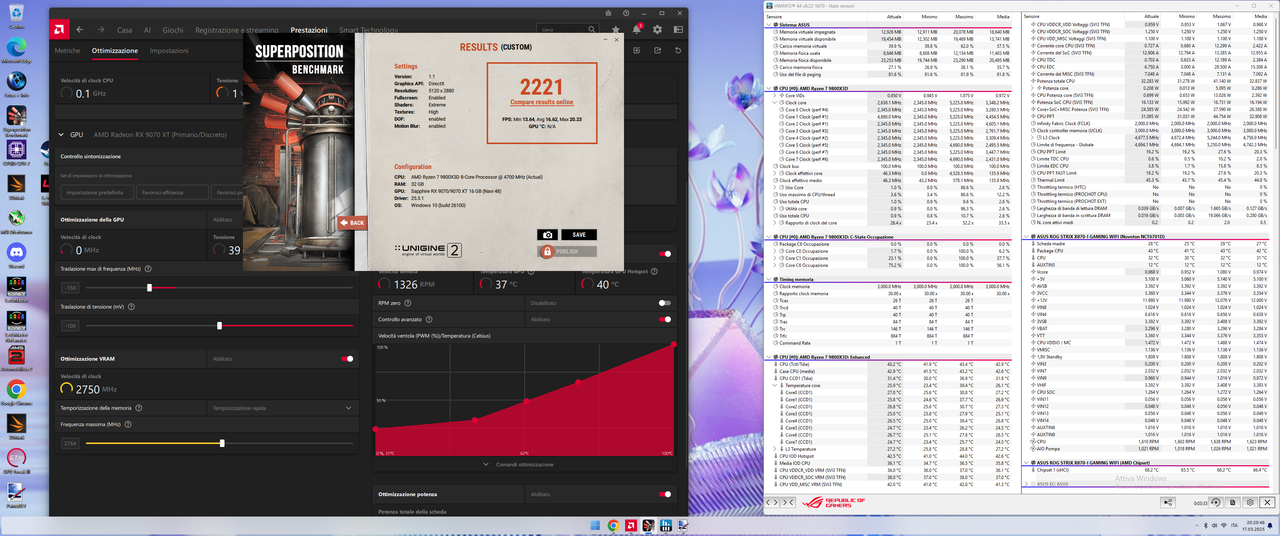Open Google Chrome desktop shortcut
Viewport: 1280px width, 536px height.
coord(17,391)
